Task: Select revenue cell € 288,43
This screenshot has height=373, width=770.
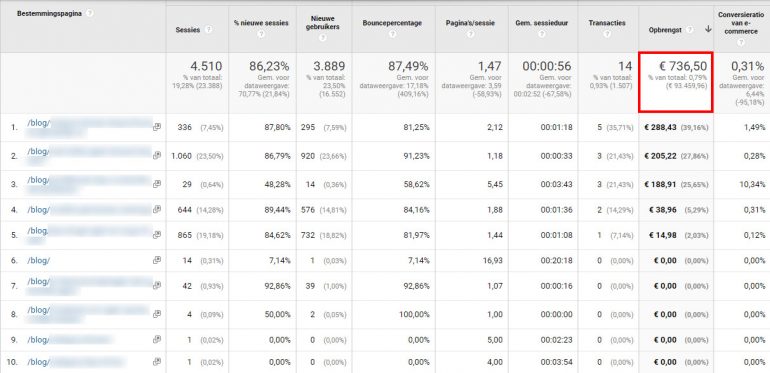Action: tap(660, 127)
